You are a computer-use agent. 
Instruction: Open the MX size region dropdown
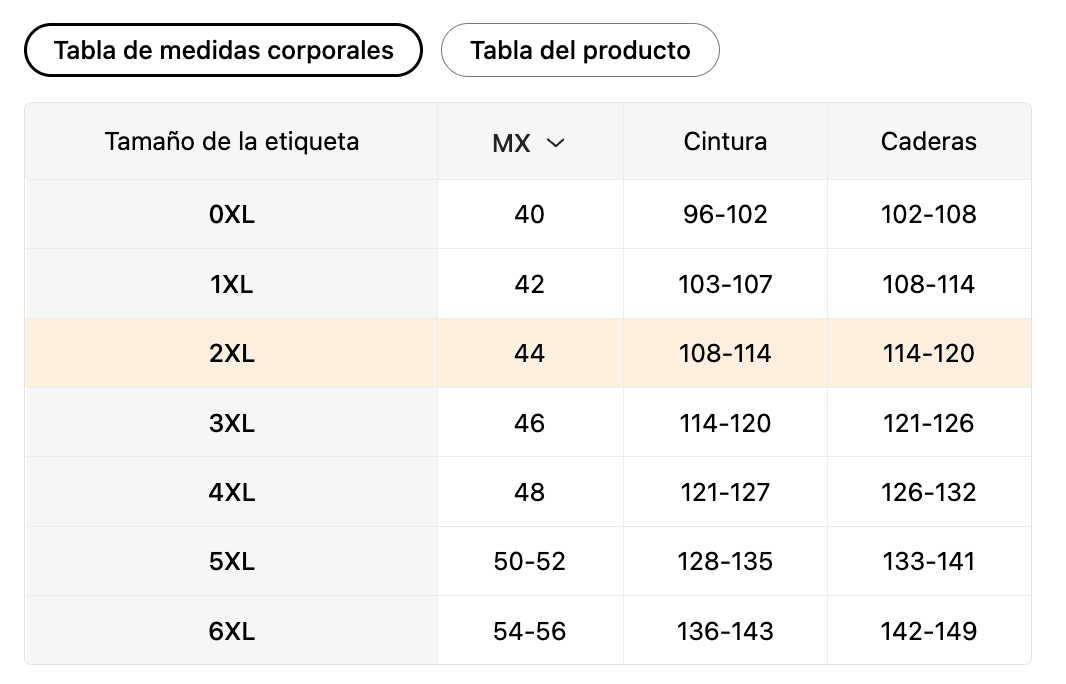click(x=529, y=143)
